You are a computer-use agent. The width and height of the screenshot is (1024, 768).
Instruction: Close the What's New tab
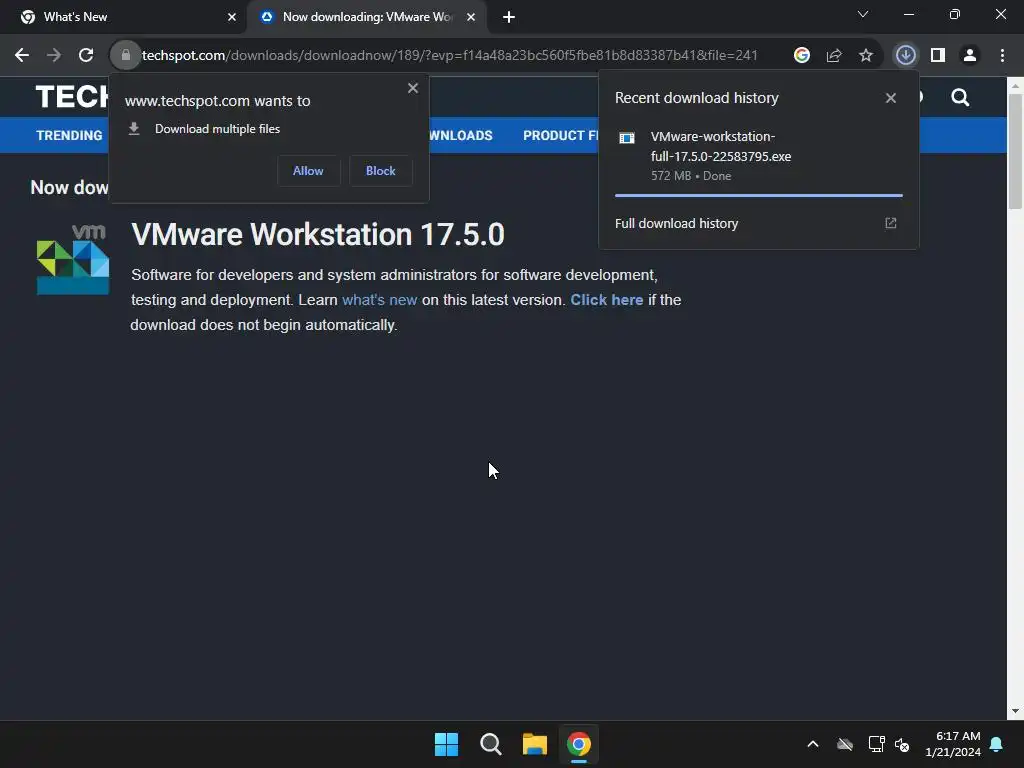click(231, 18)
